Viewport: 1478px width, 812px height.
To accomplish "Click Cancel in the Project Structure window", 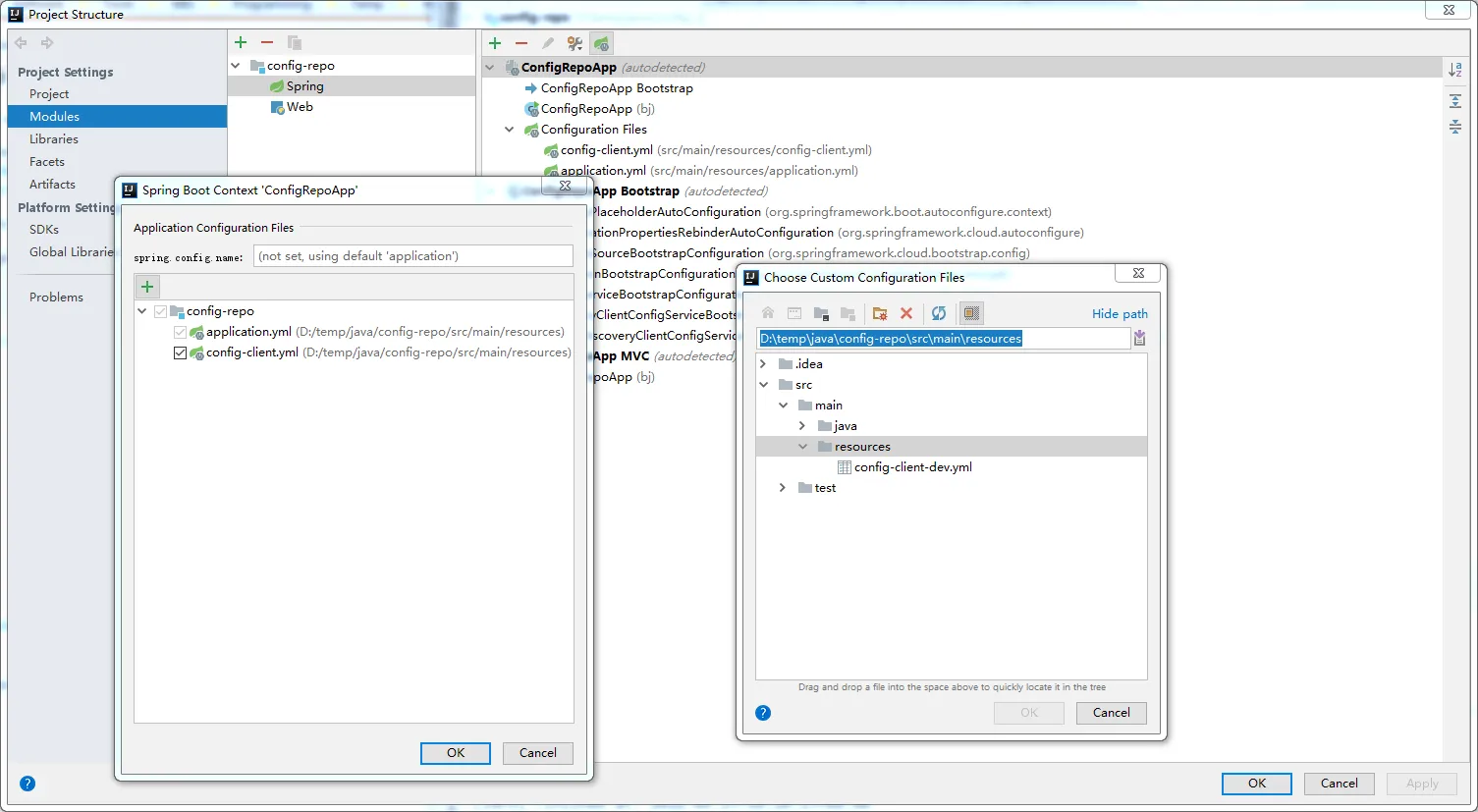I will coord(1340,784).
